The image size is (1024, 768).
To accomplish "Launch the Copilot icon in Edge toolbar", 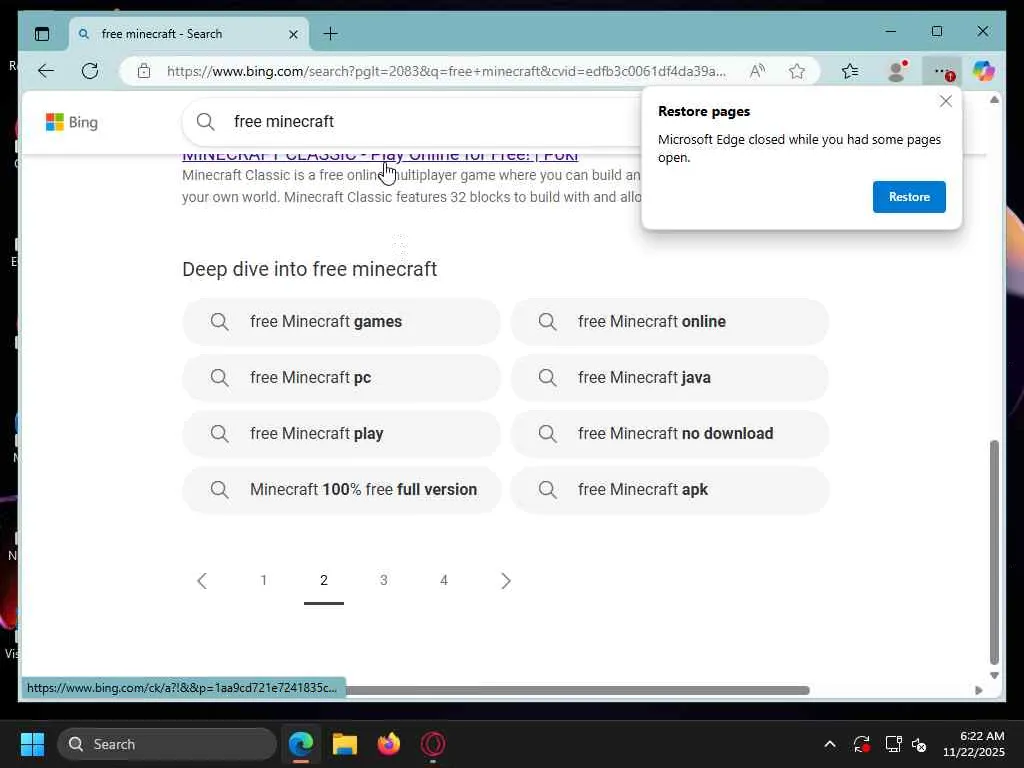I will [984, 71].
